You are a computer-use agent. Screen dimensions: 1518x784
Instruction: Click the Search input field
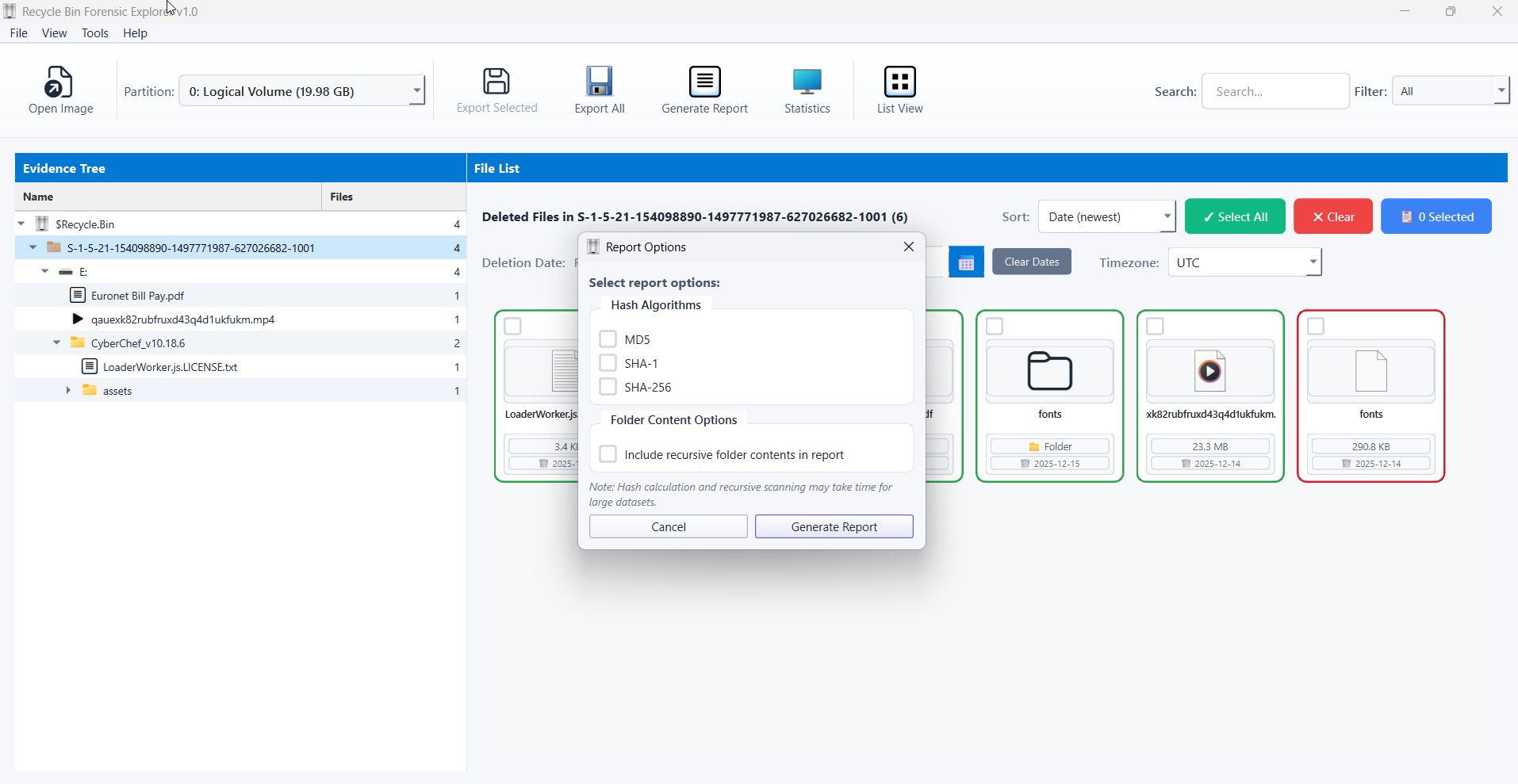1275,91
